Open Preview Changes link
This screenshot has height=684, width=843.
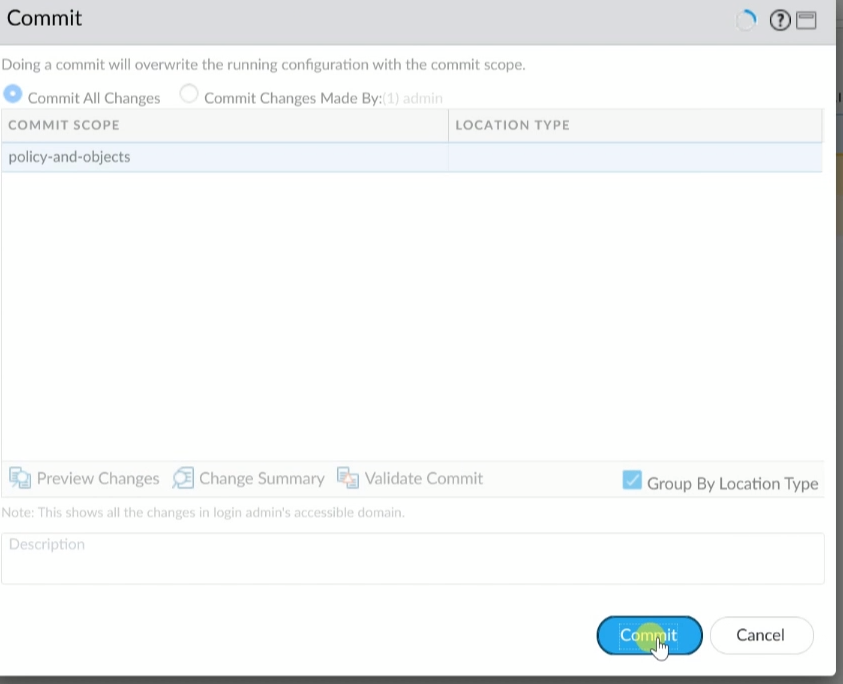click(x=98, y=478)
